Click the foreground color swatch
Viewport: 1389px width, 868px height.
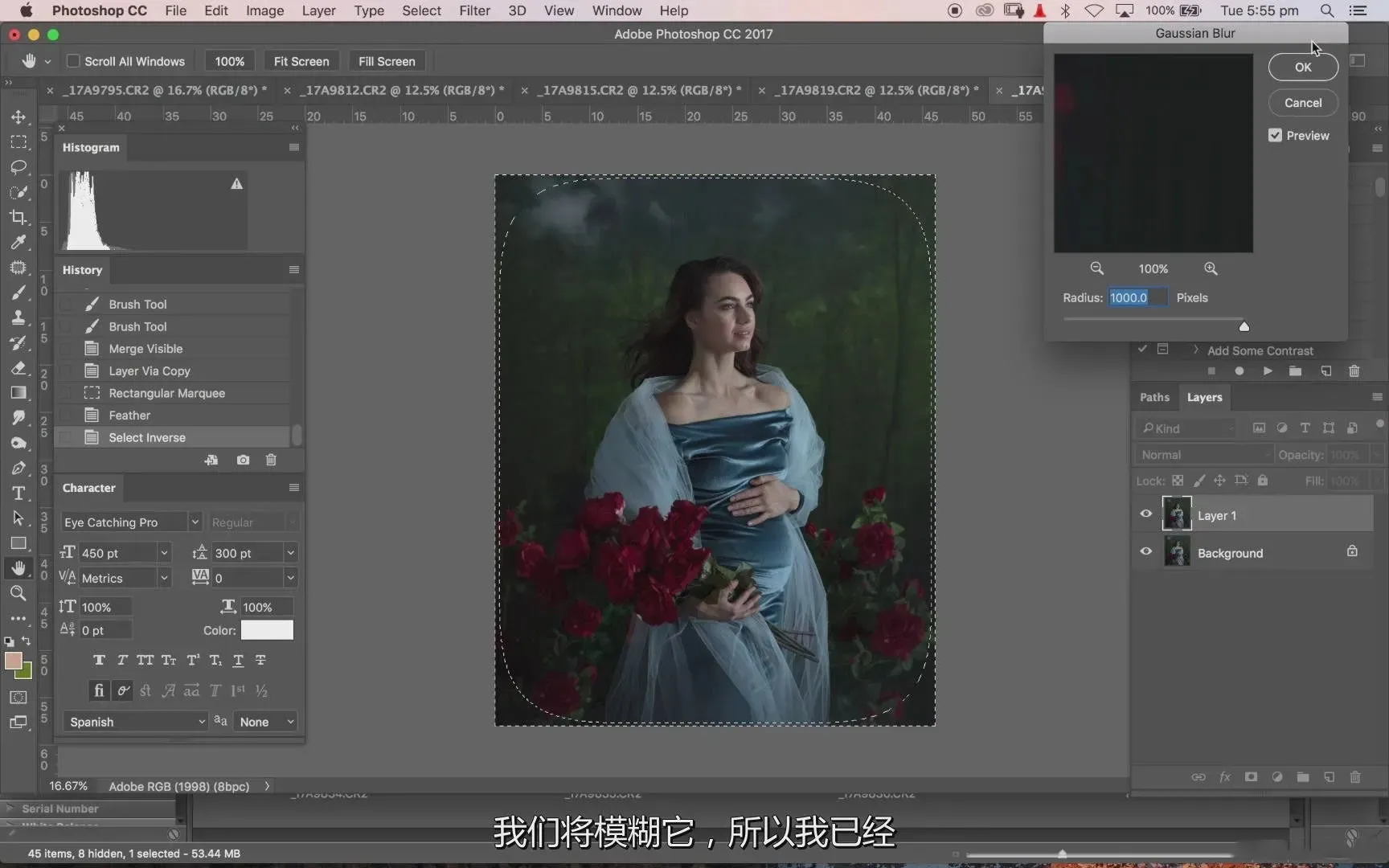click(13, 661)
